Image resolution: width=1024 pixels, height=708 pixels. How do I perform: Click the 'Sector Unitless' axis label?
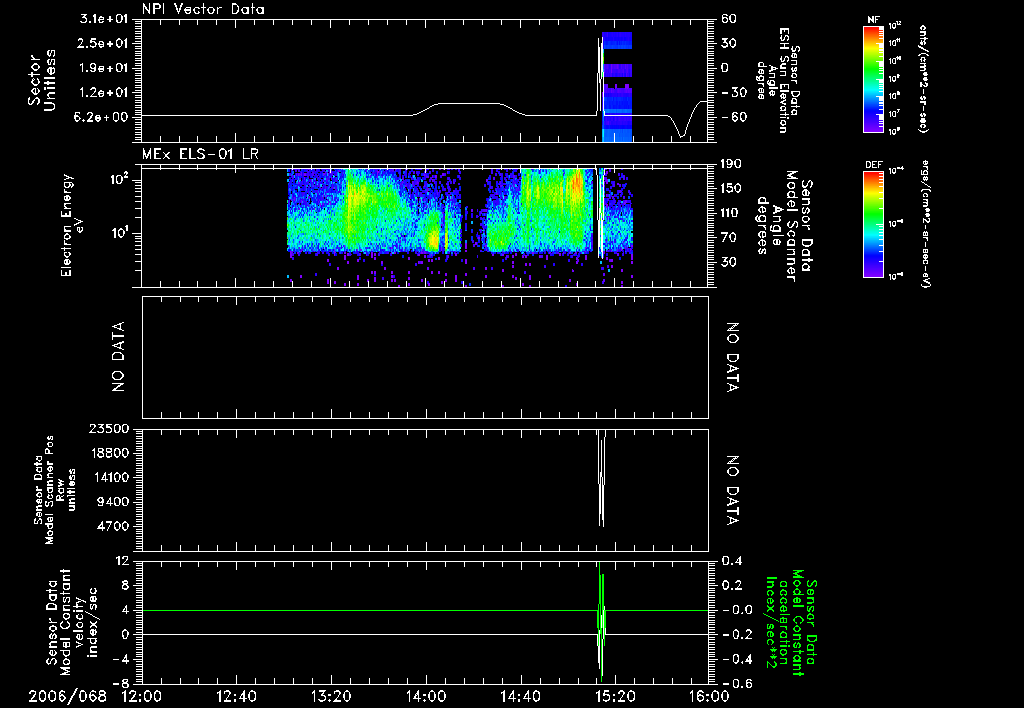(x=42, y=80)
